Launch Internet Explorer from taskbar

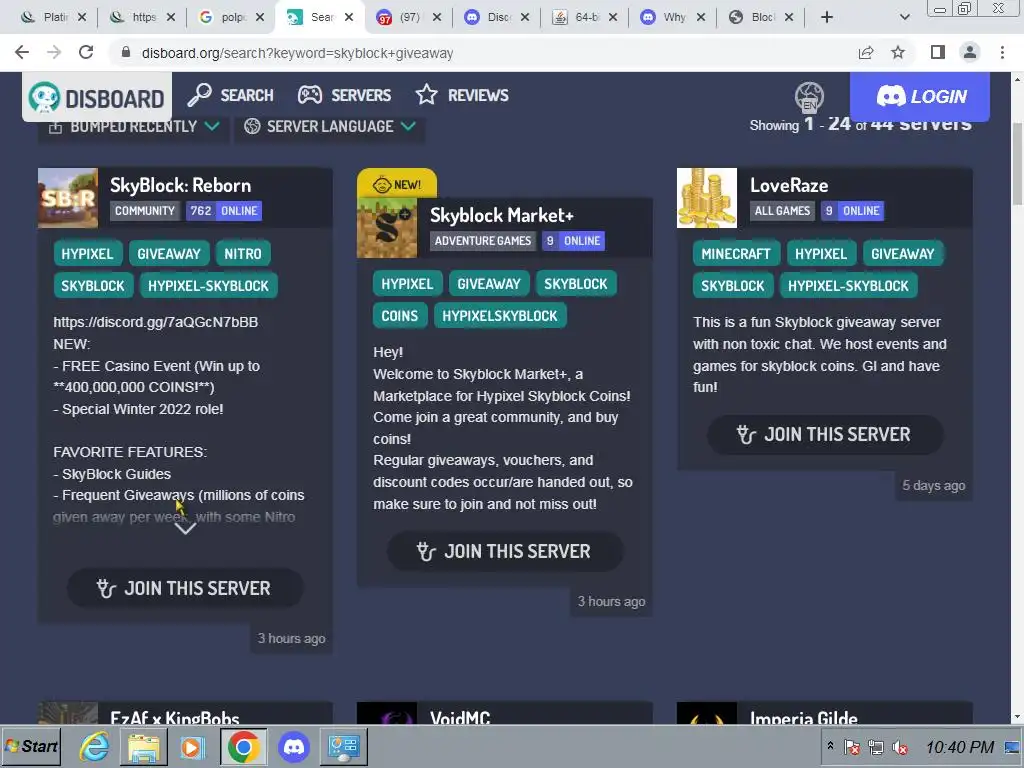coord(95,746)
